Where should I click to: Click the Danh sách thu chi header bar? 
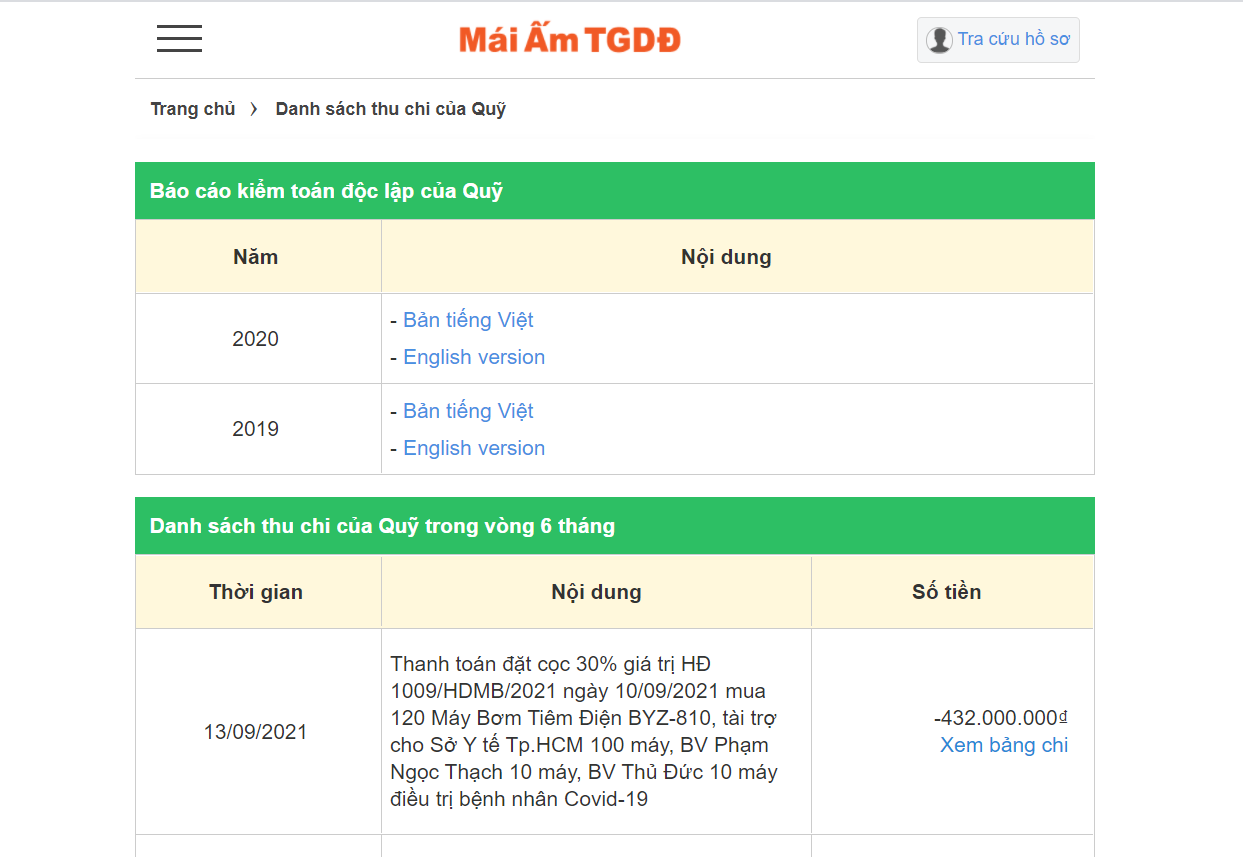[381, 524]
